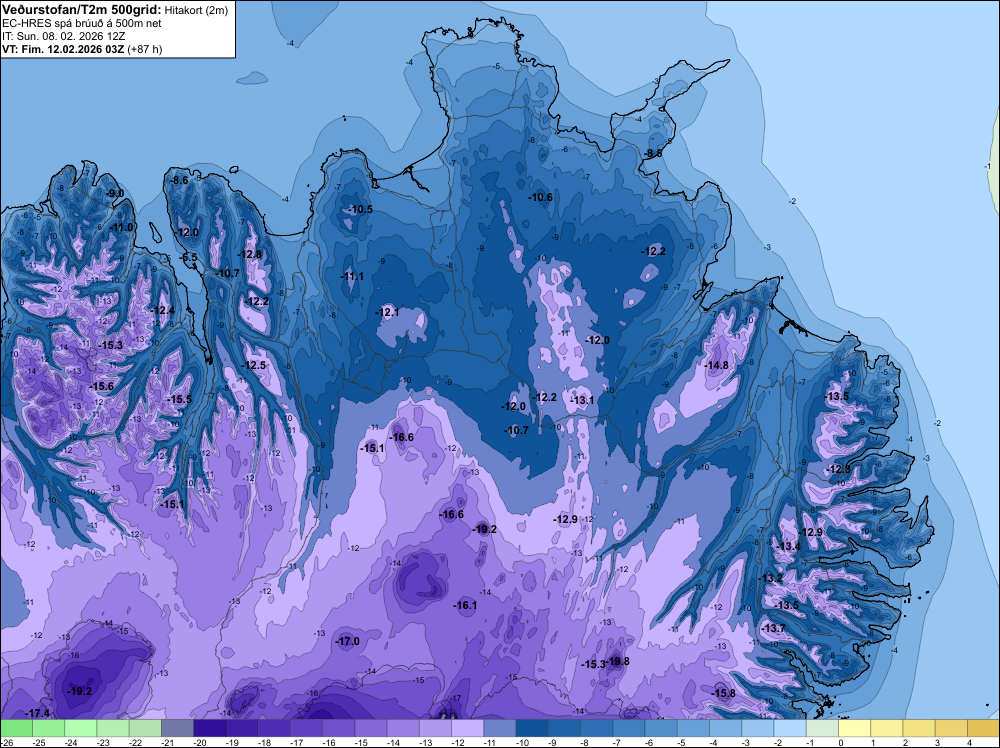Click the -11.0 temperature value on the map

coord(121,228)
